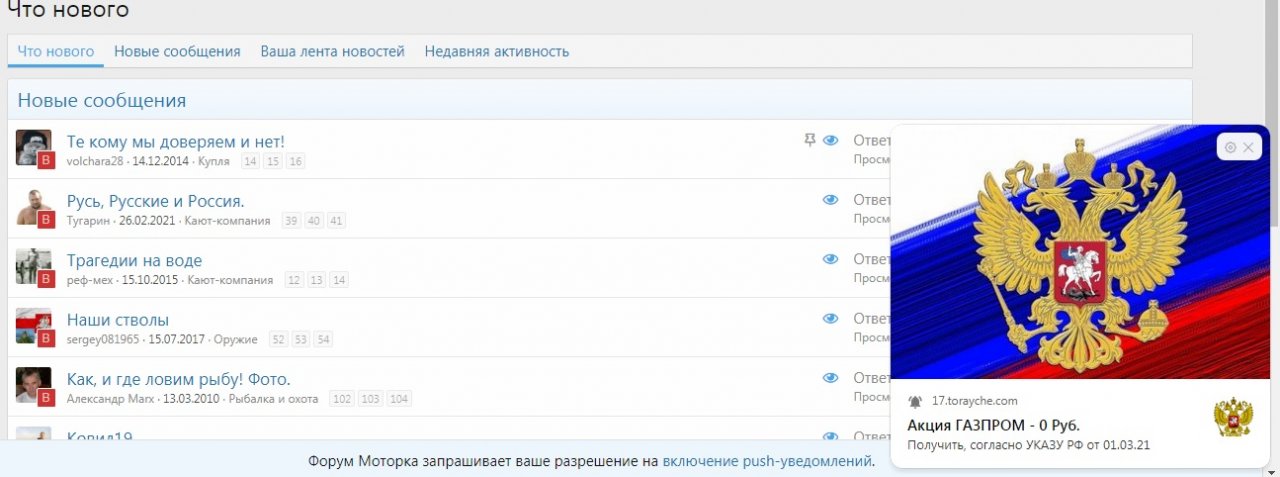Jump to page 39 of 'Русь, Русские и Россия'
This screenshot has height=477, width=1280.
click(291, 221)
